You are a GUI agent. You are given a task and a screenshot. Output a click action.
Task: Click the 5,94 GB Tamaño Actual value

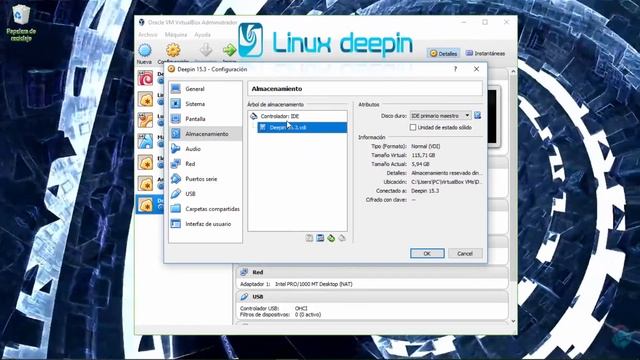[x=420, y=164]
